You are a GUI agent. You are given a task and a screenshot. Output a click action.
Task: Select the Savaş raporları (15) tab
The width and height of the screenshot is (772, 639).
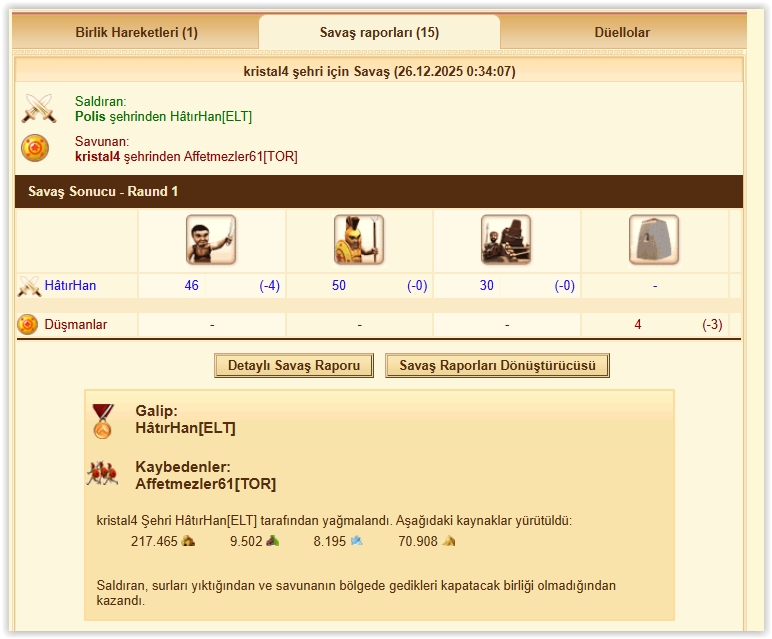click(379, 32)
